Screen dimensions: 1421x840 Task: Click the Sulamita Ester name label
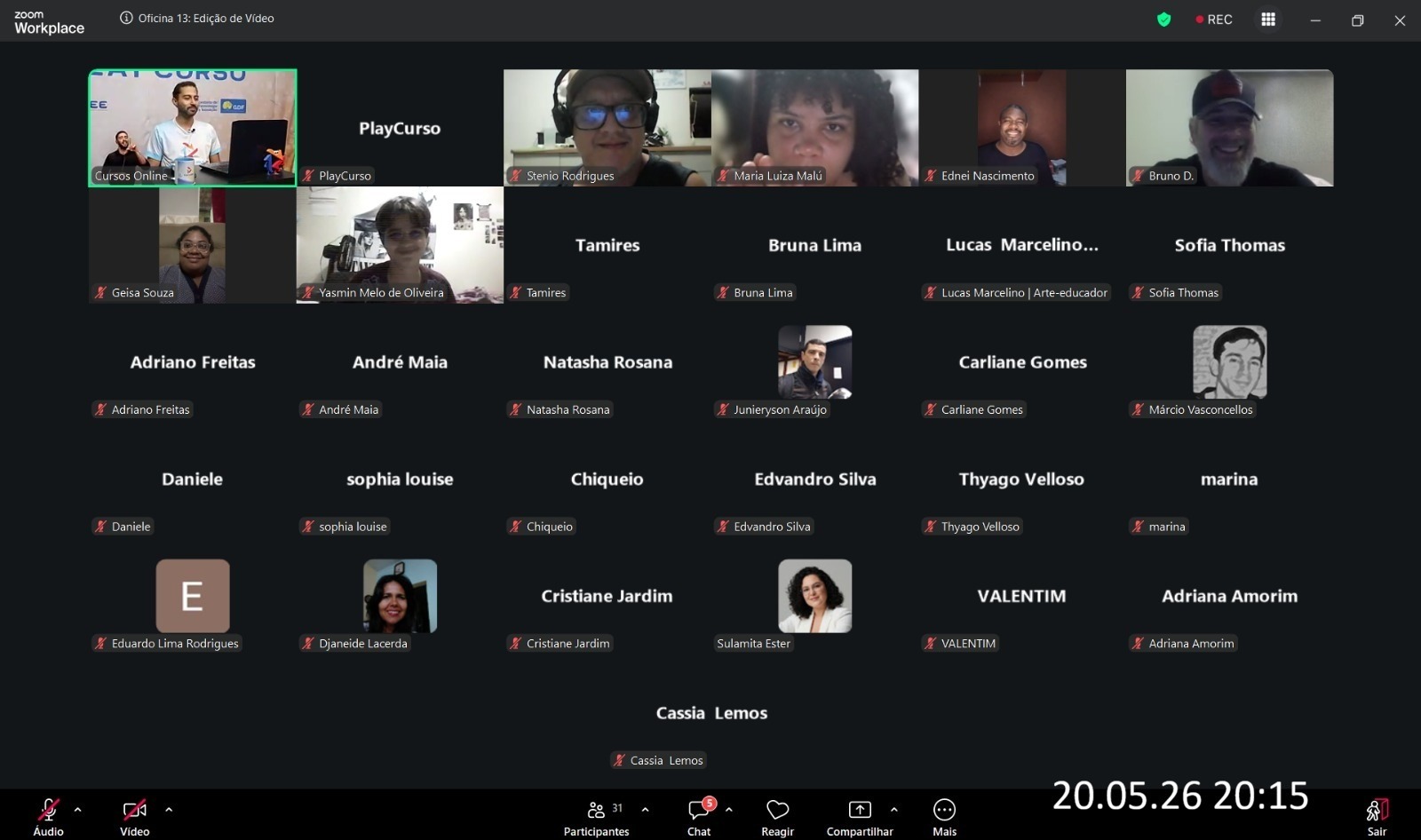(x=753, y=643)
